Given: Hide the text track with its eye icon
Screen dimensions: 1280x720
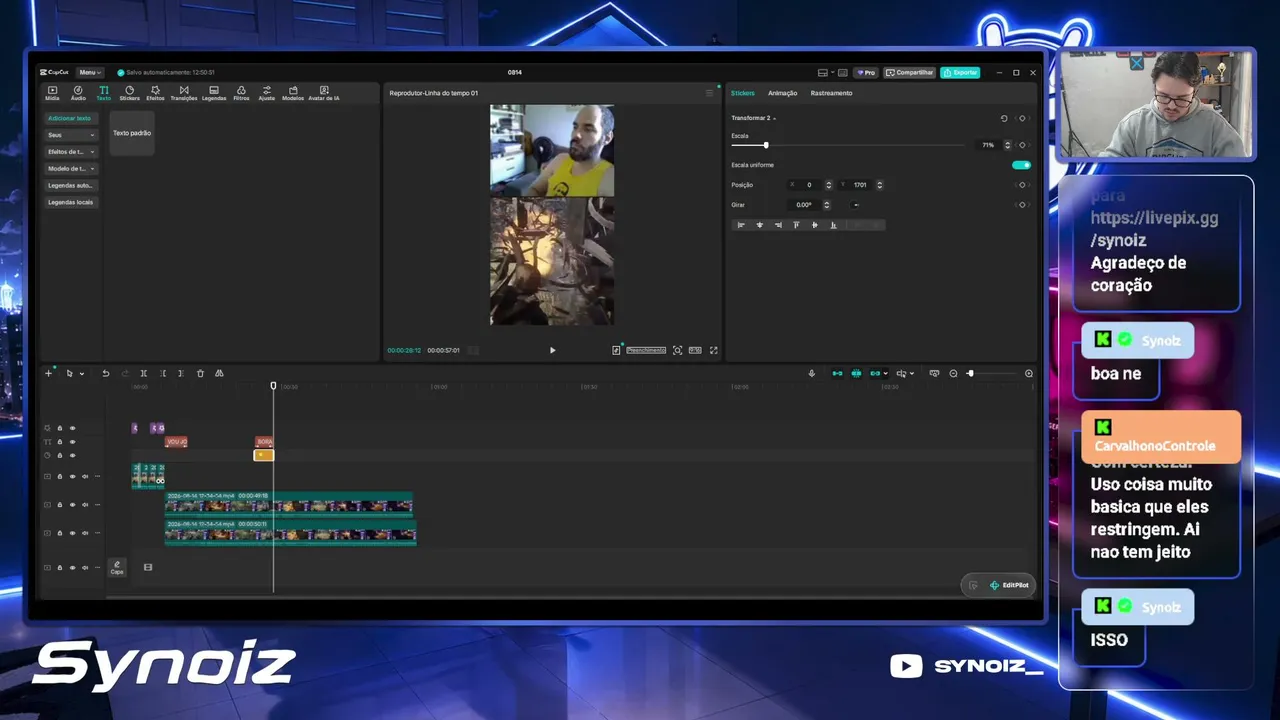Looking at the screenshot, I should coord(72,442).
